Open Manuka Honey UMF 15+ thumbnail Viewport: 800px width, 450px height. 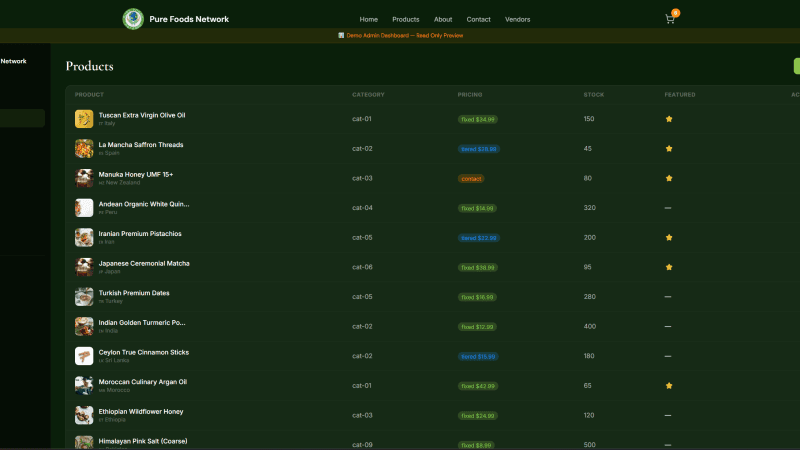coord(84,178)
